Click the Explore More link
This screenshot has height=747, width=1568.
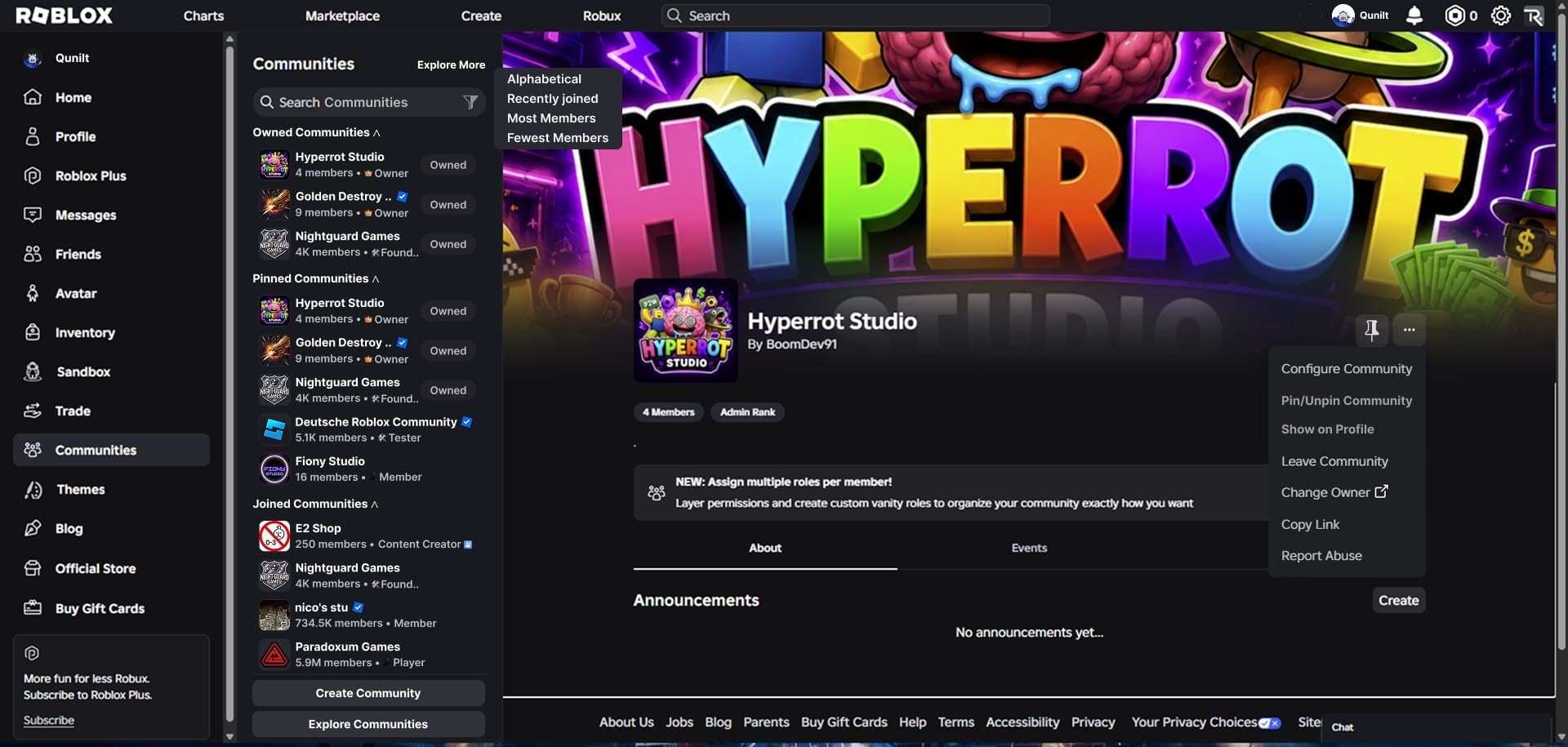451,64
